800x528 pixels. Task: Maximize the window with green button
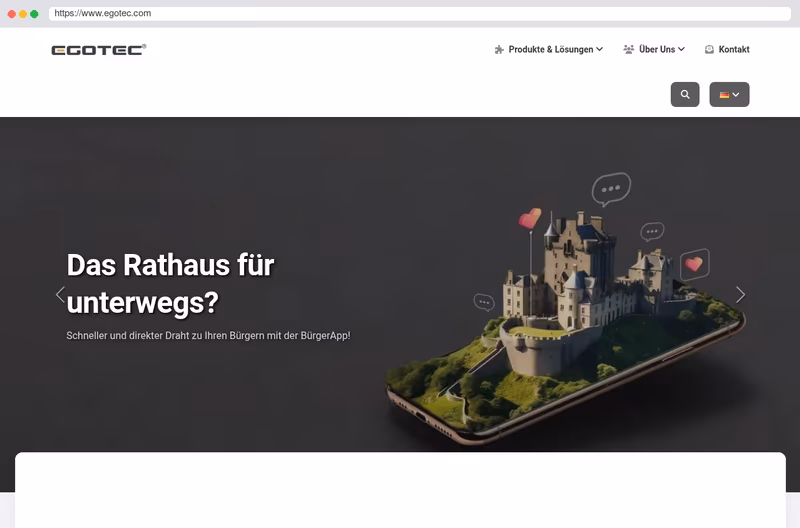pos(34,14)
